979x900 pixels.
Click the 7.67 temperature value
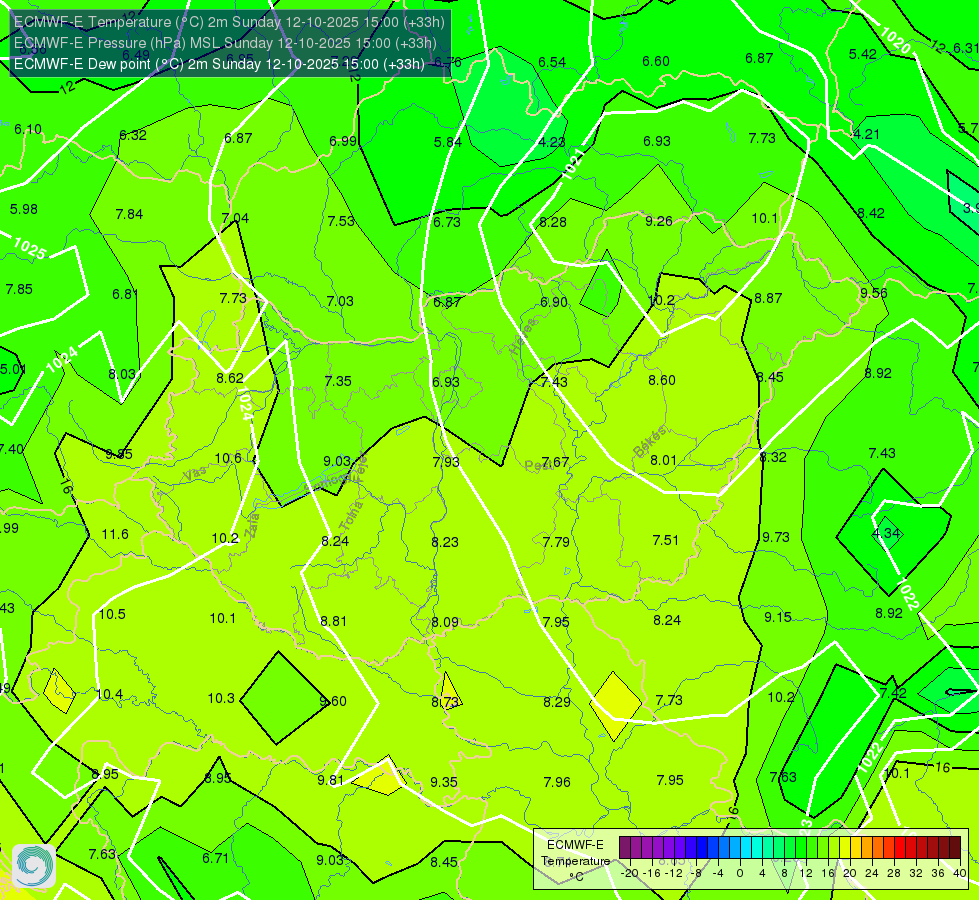point(555,462)
